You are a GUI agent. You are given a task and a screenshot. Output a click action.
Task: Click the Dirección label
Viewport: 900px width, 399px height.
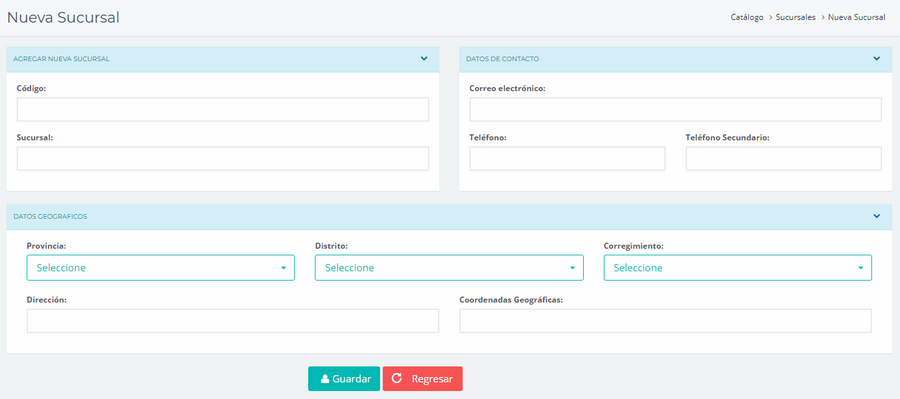[46, 300]
